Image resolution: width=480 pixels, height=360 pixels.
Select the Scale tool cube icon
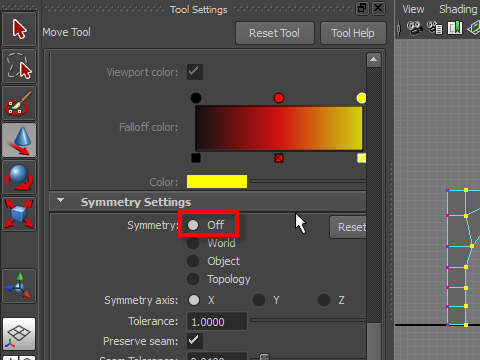(x=19, y=214)
